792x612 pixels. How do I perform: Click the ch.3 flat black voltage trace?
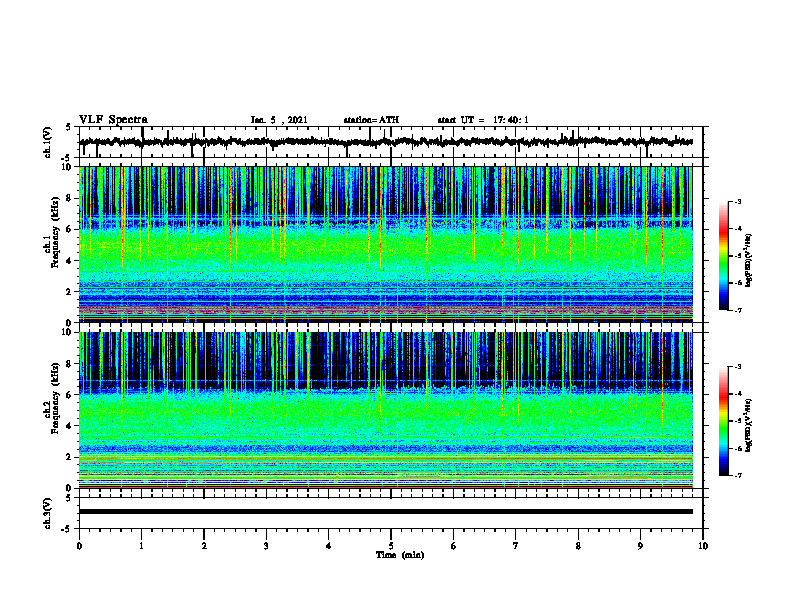tap(386, 512)
